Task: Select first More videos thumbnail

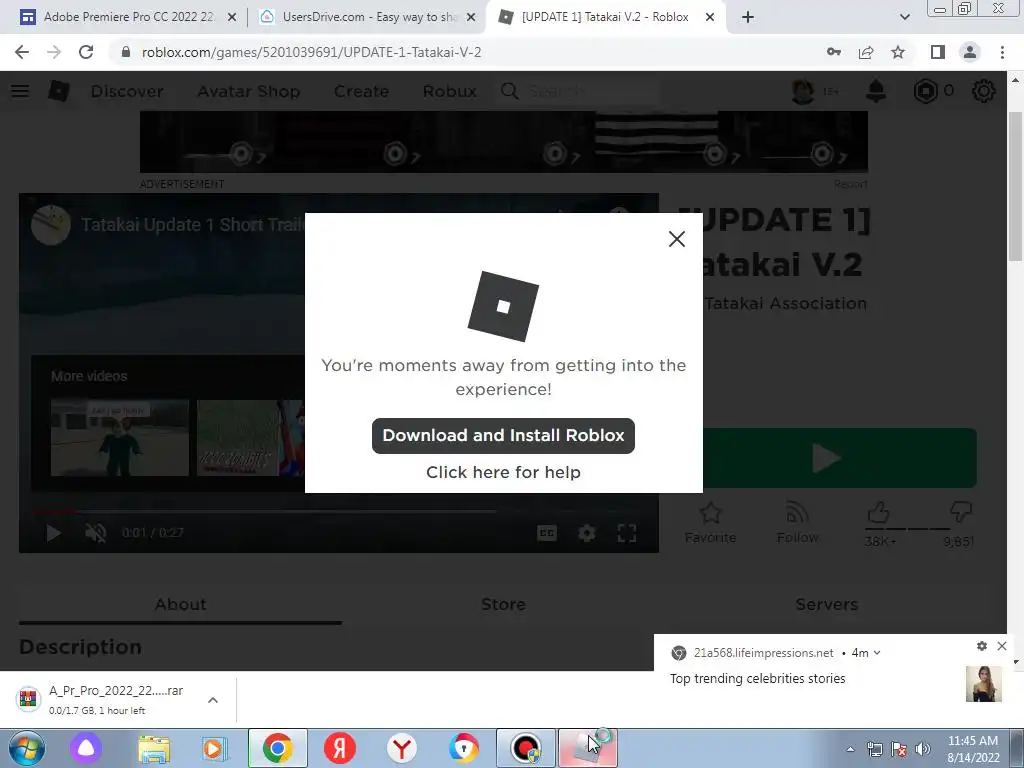Action: (120, 438)
